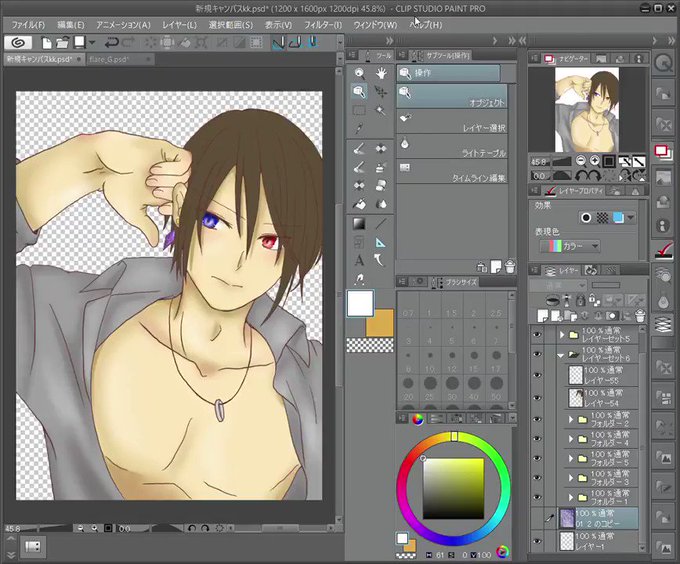Viewport: 680px width, 564px height.
Task: Select the Move layer tool
Action: tap(381, 91)
